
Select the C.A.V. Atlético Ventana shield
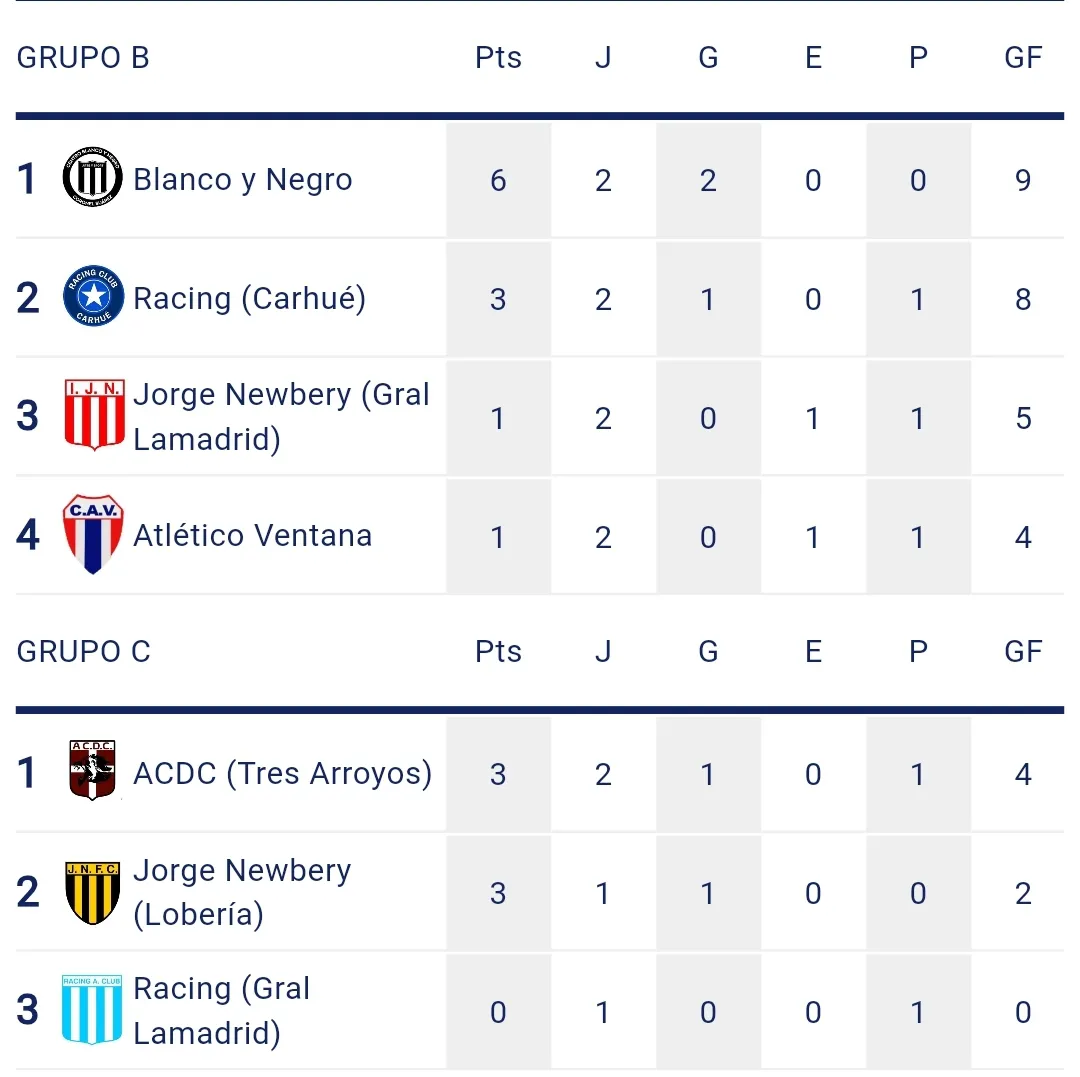coord(93,534)
